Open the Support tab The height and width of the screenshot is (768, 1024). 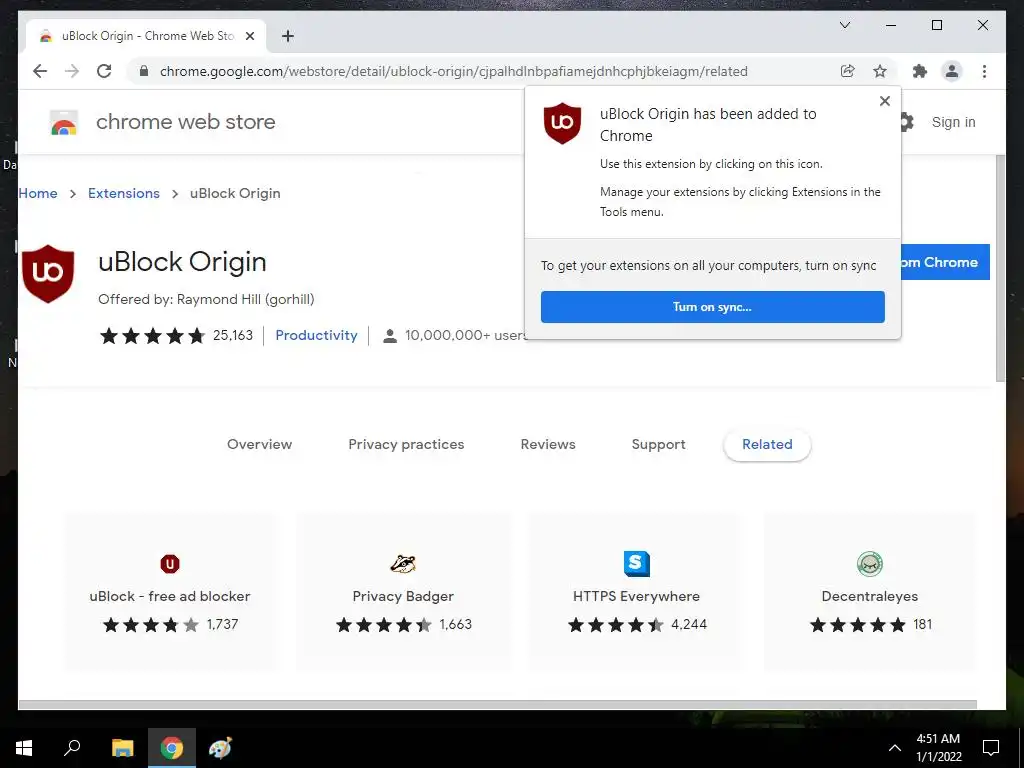point(658,445)
